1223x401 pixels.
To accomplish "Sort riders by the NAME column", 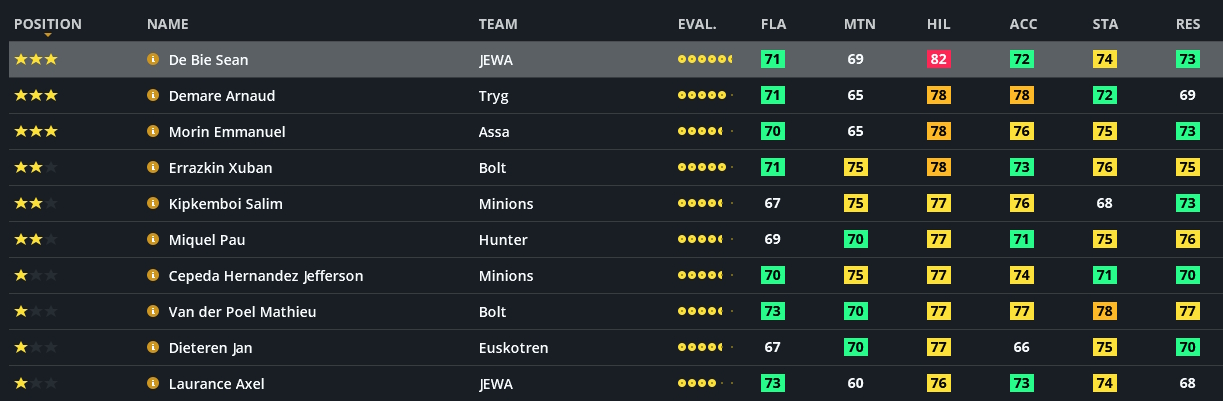I will (167, 24).
